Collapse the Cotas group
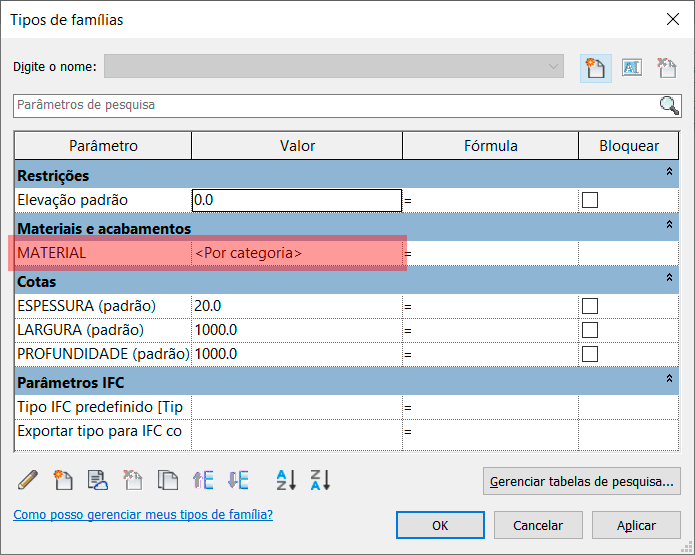This screenshot has width=695, height=555. click(x=669, y=279)
